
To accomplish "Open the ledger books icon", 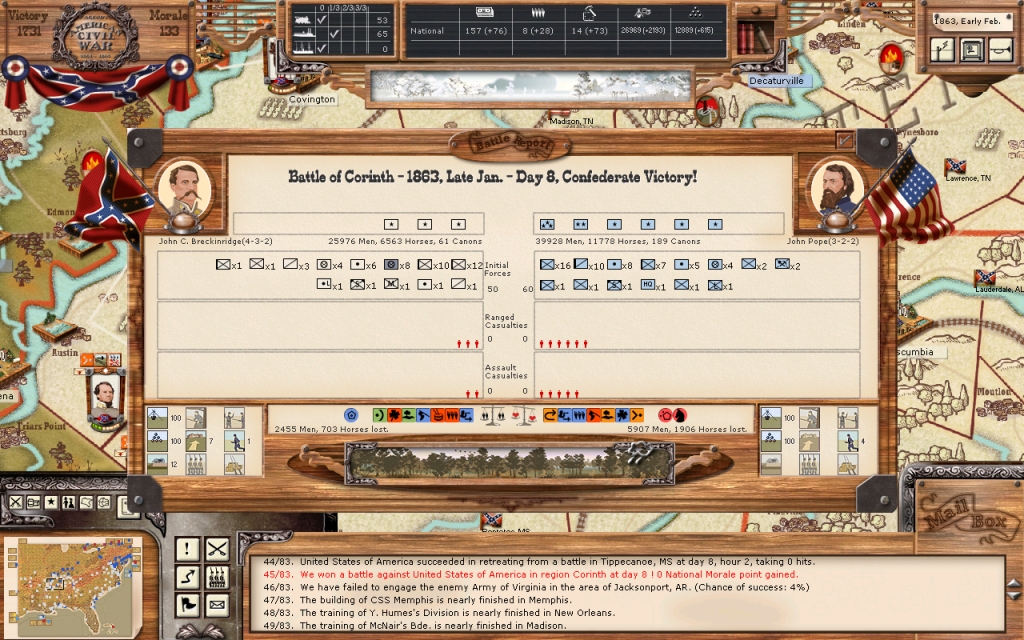I will tap(753, 37).
